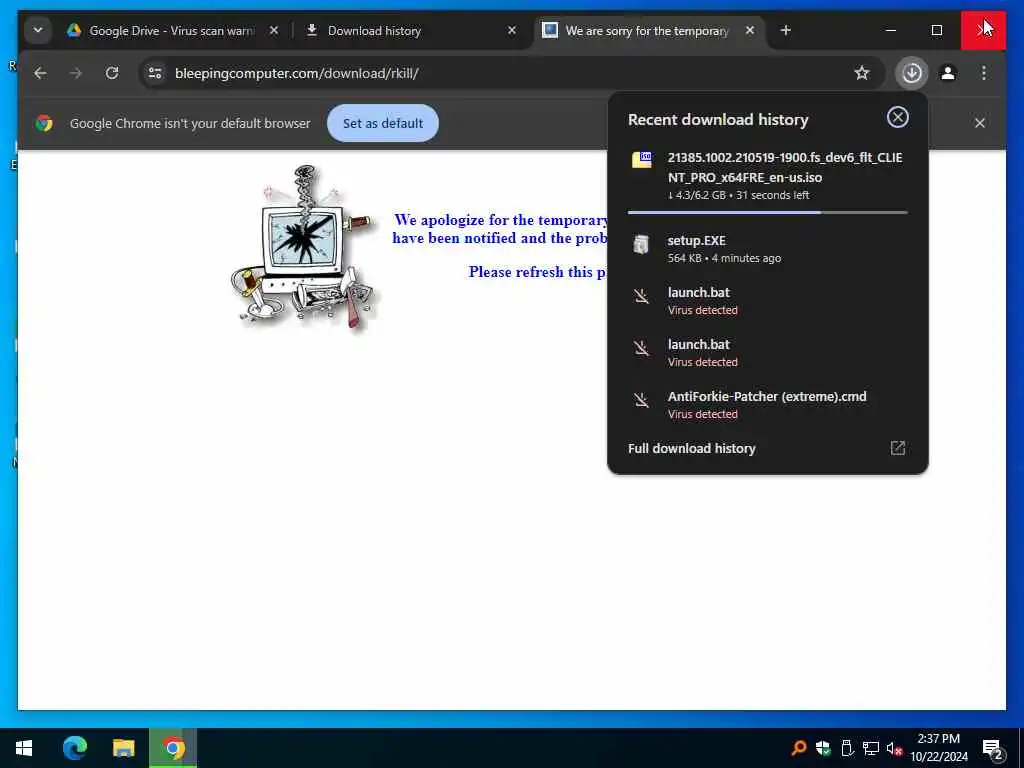Select the 'We are sorry for the temporary' tab
This screenshot has width=1024, height=768.
647,31
